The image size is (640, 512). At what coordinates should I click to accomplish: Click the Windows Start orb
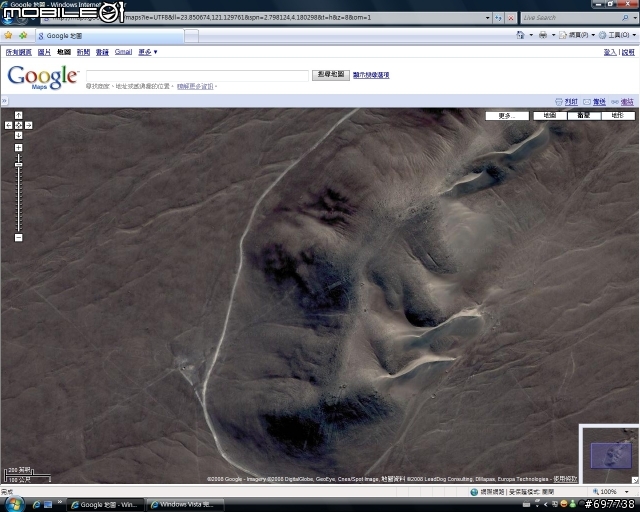click(x=14, y=504)
